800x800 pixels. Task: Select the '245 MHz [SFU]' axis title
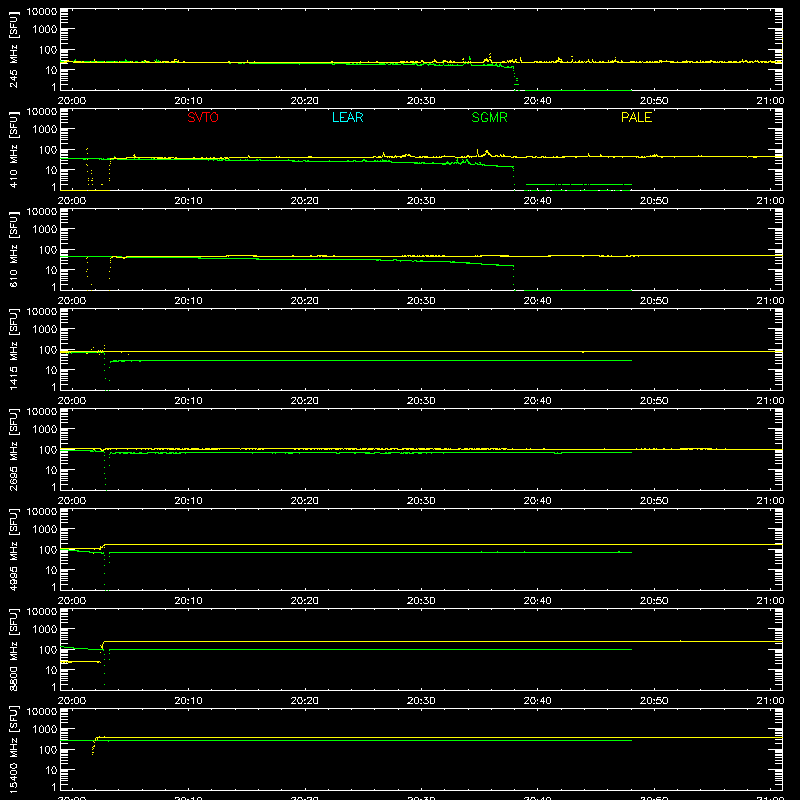(13, 49)
